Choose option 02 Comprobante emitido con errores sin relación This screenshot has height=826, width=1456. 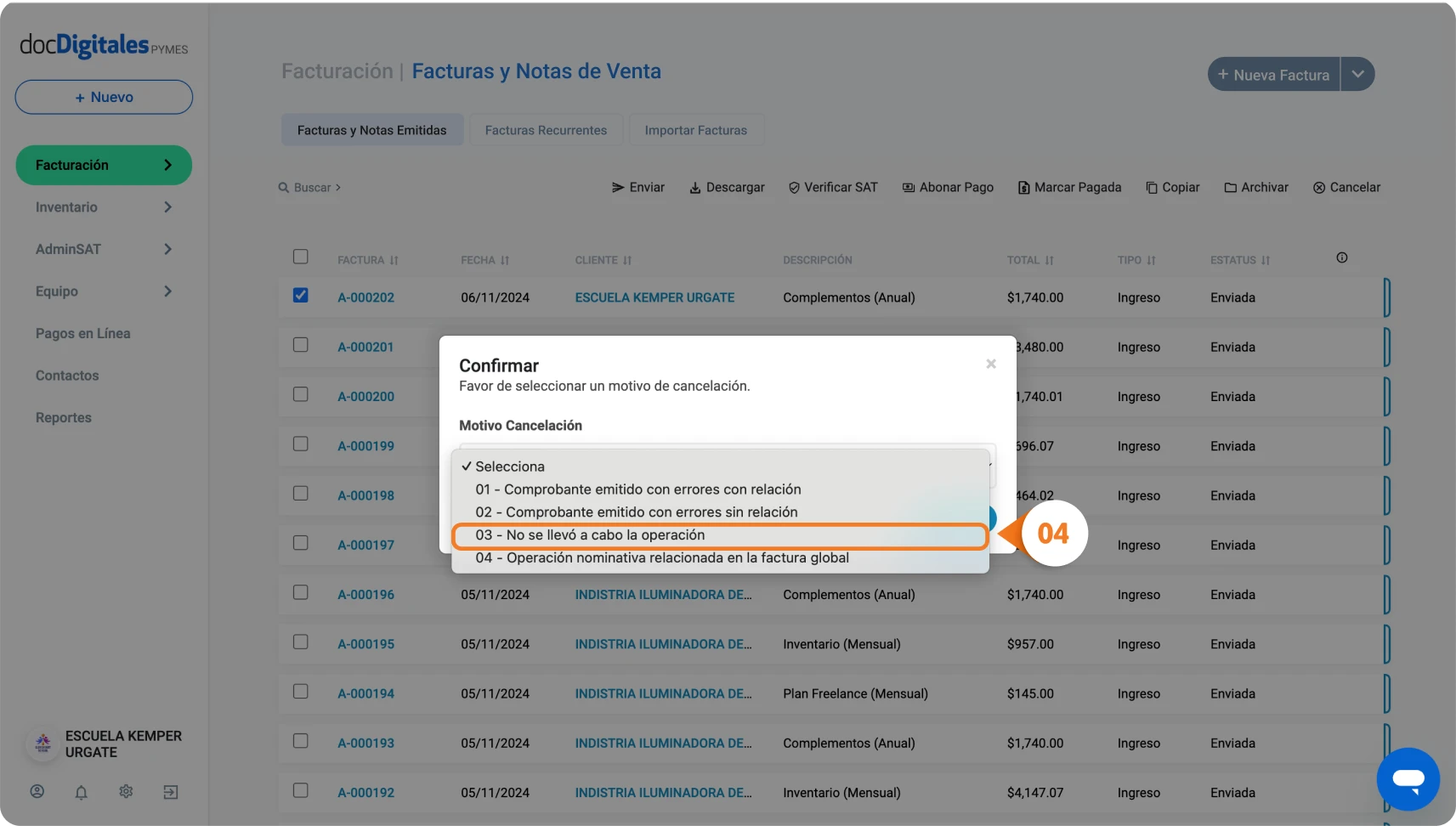coord(720,512)
